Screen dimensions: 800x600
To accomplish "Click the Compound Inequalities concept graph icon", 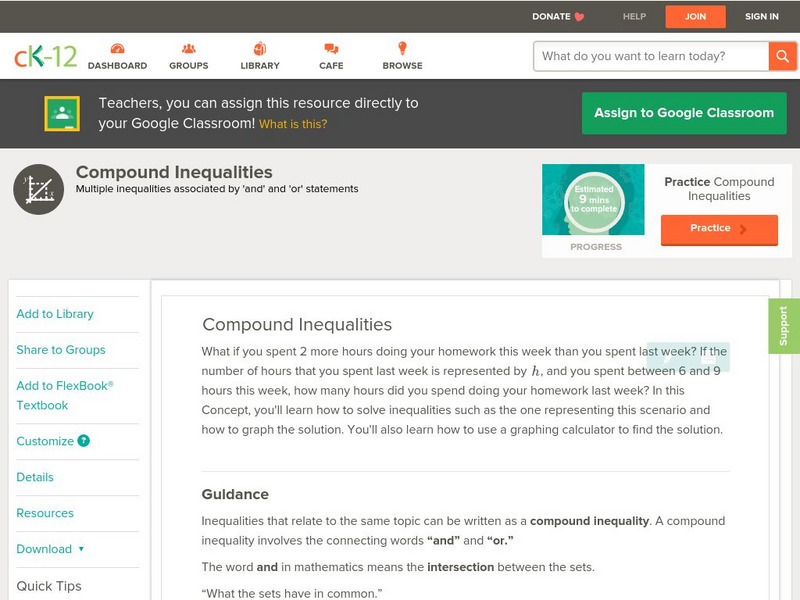I will pos(38,188).
